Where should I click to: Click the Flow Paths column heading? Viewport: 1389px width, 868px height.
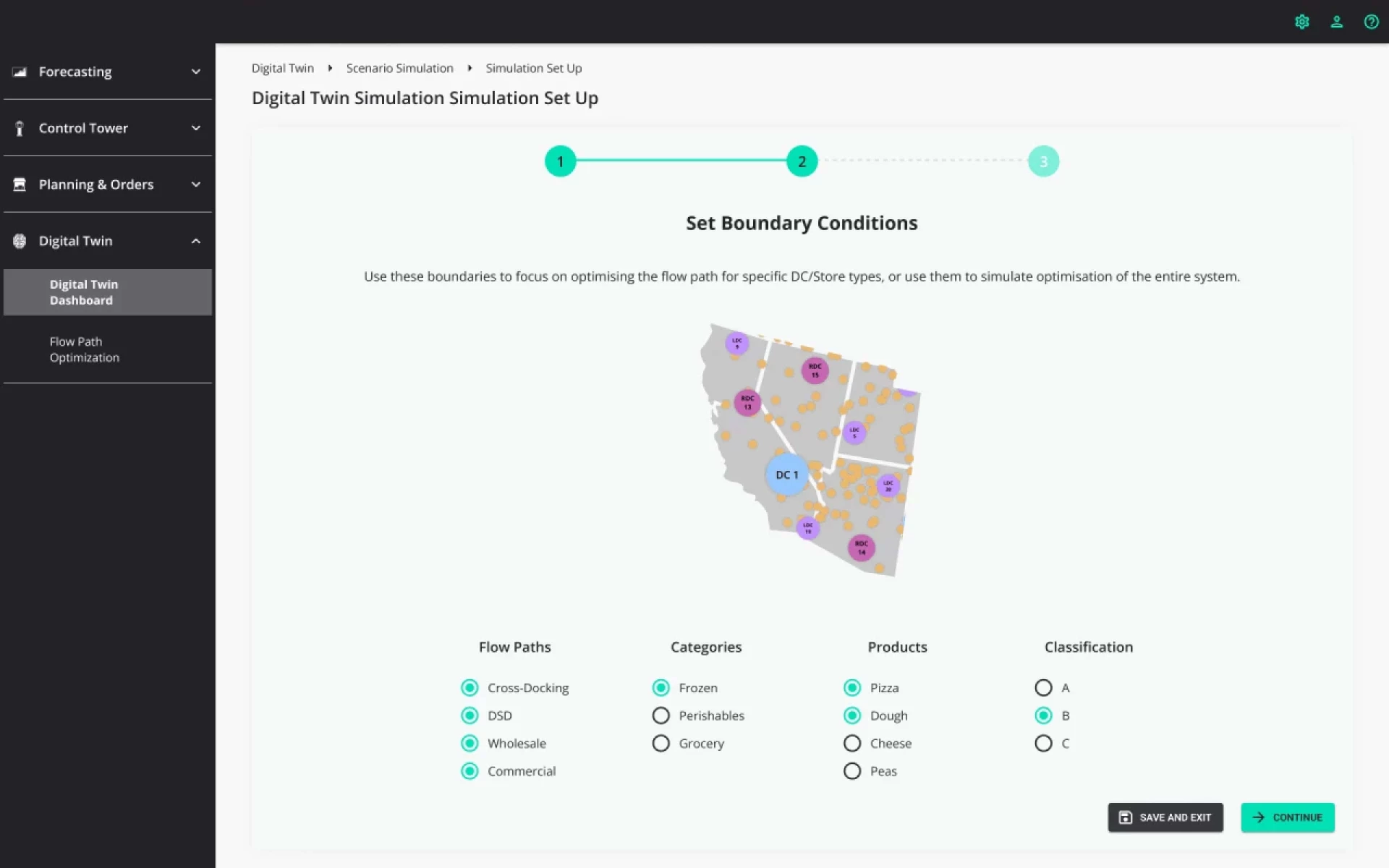click(x=514, y=647)
